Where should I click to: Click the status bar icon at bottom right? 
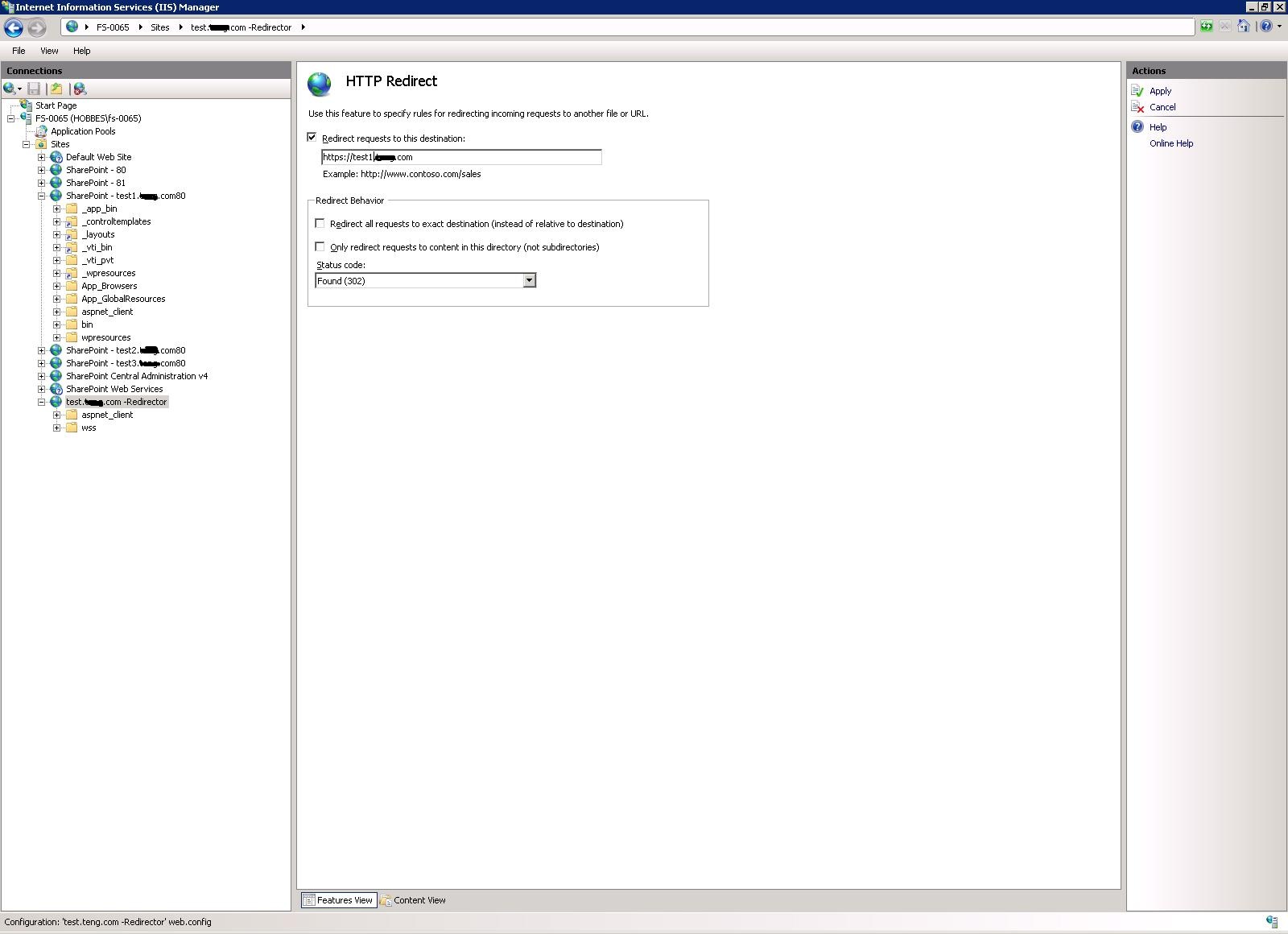point(1272,922)
